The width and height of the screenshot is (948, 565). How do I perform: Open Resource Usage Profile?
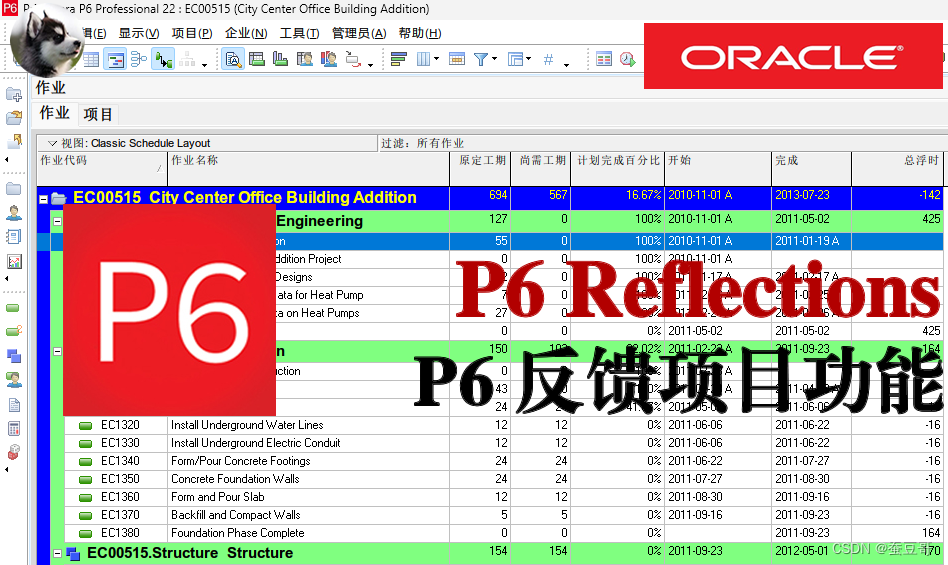click(329, 59)
